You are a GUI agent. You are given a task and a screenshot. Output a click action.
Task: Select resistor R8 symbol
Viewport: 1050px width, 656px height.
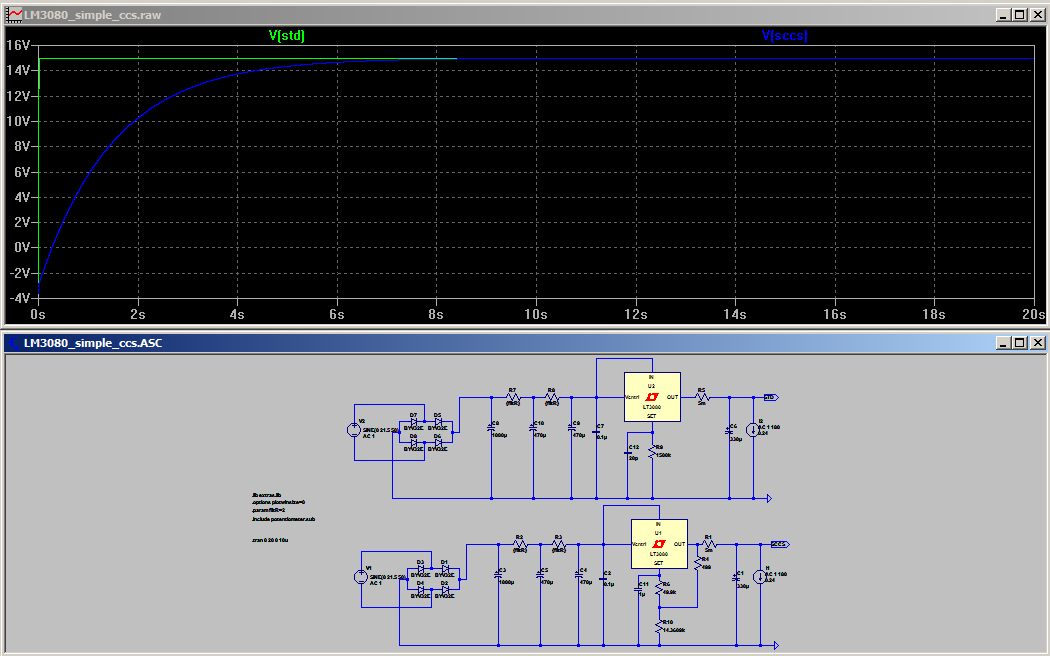click(x=551, y=398)
